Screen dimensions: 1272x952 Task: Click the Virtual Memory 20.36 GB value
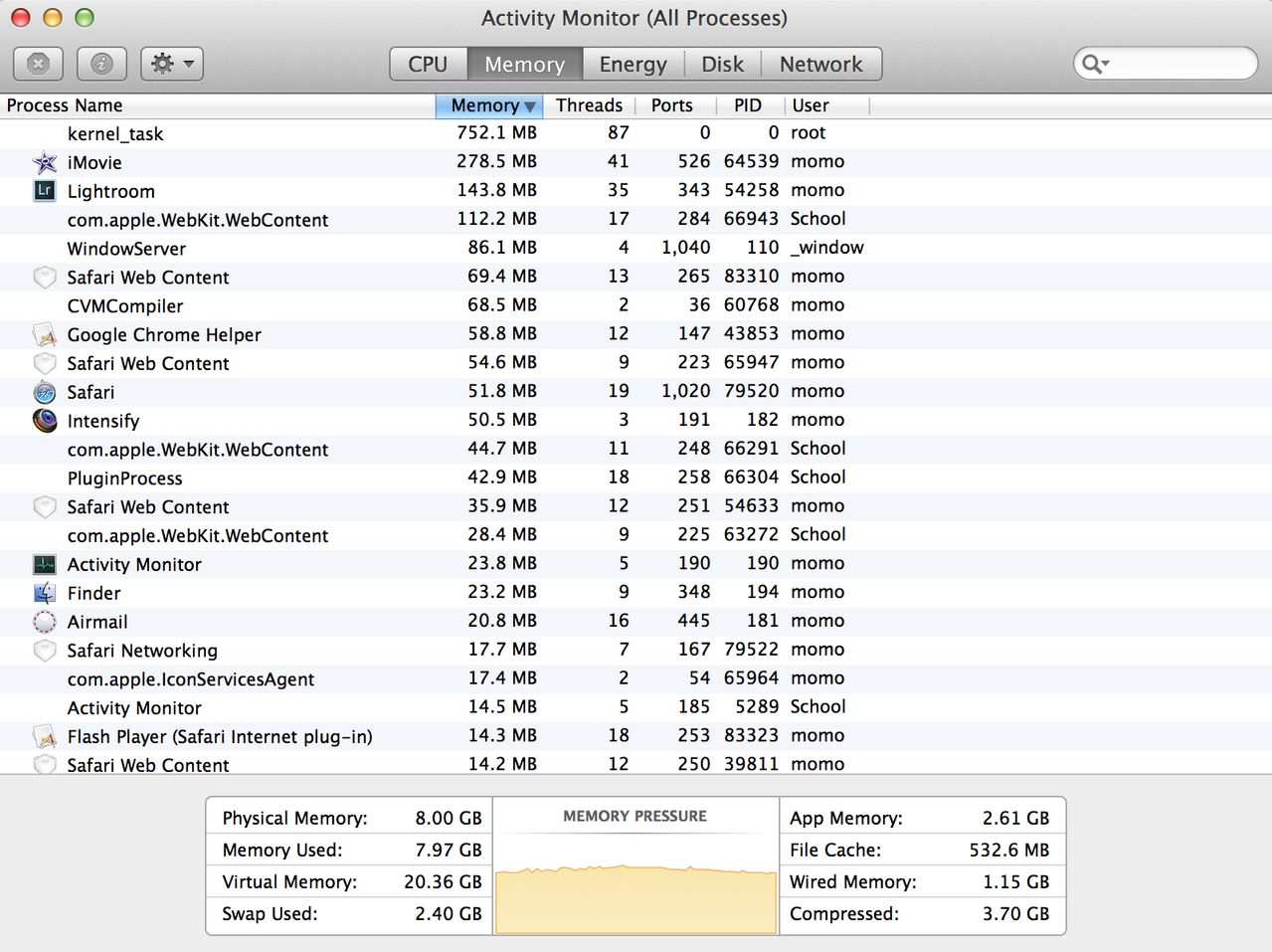tap(443, 881)
